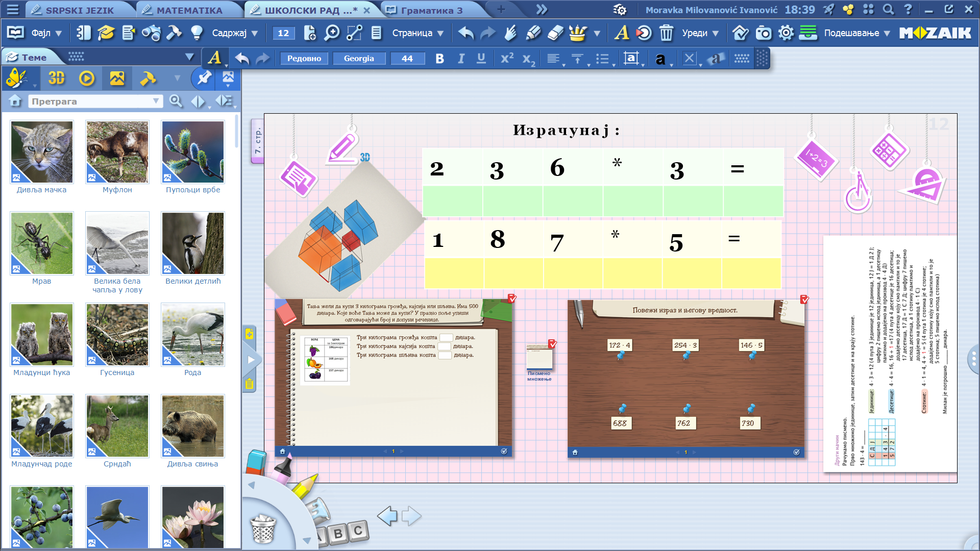Open a new tab with plus button
The image size is (980, 551).
point(501,9)
